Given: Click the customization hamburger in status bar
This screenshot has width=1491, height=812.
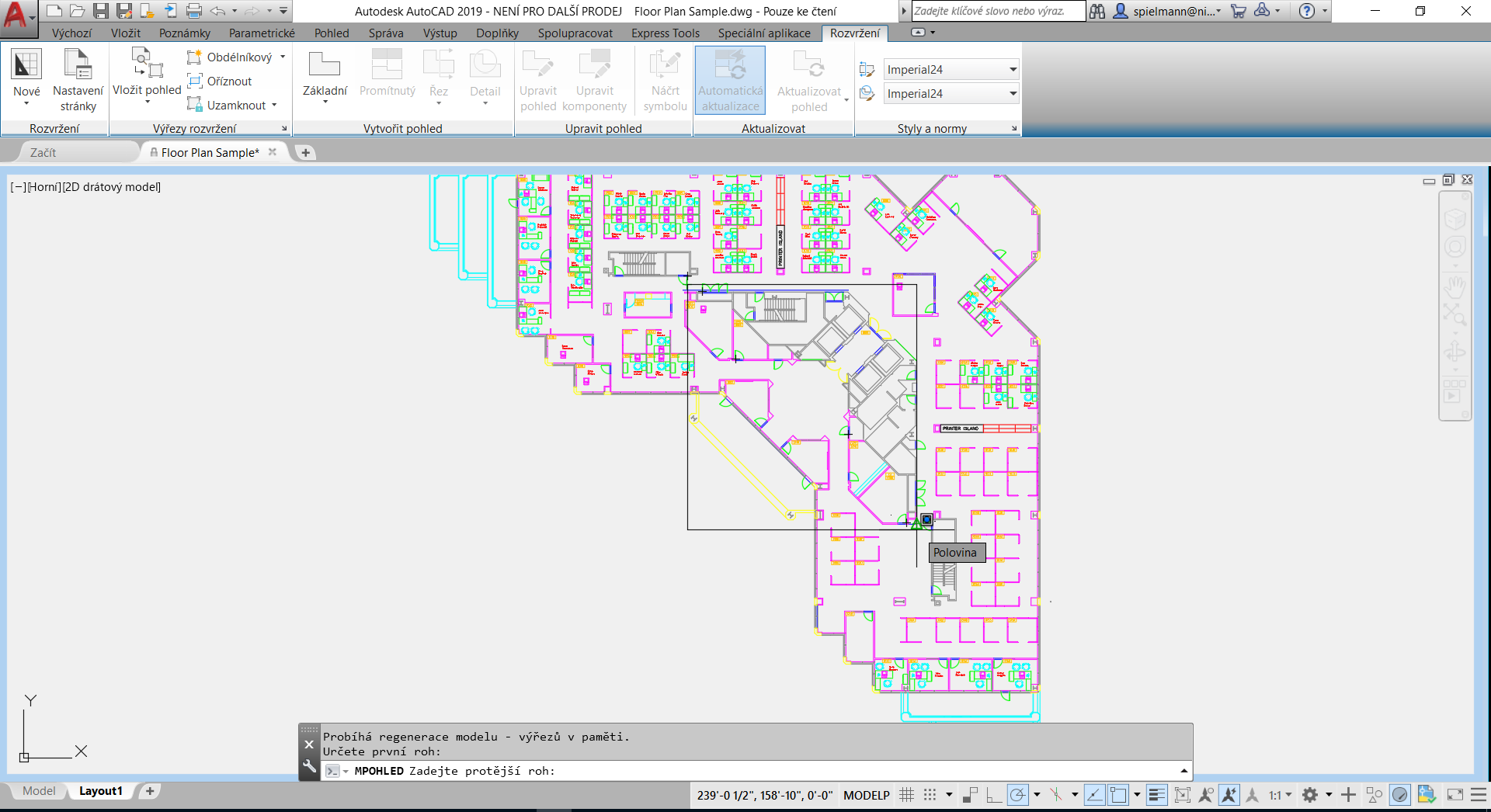Looking at the screenshot, I should (1479, 795).
